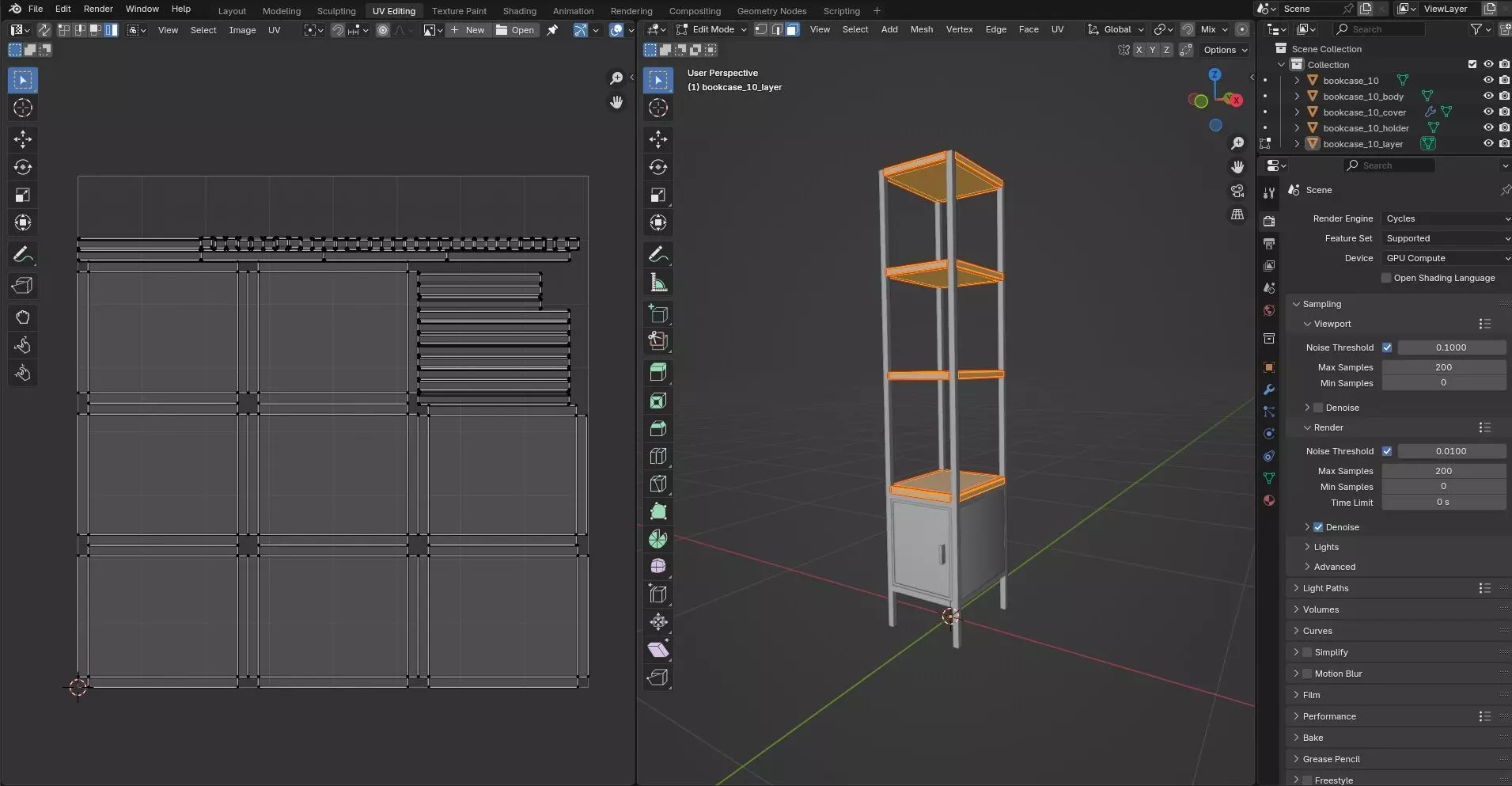Select the Bevel tool
The height and width of the screenshot is (786, 1512).
tap(658, 428)
